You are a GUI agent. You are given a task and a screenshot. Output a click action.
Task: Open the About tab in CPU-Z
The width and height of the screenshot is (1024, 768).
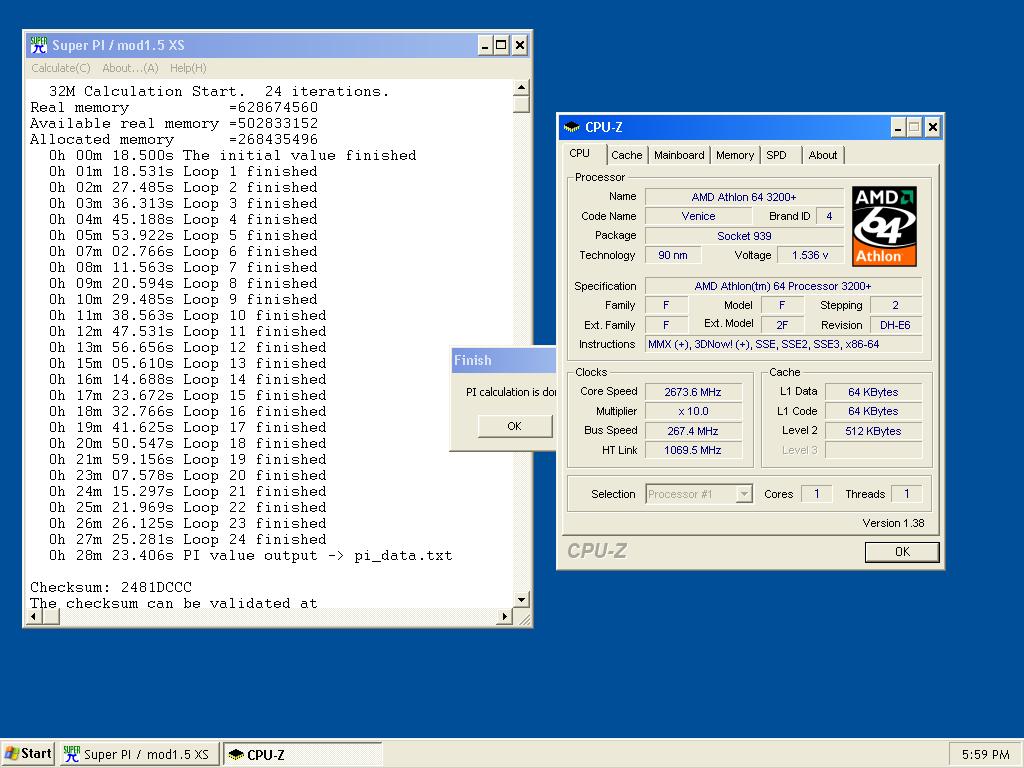click(x=823, y=155)
